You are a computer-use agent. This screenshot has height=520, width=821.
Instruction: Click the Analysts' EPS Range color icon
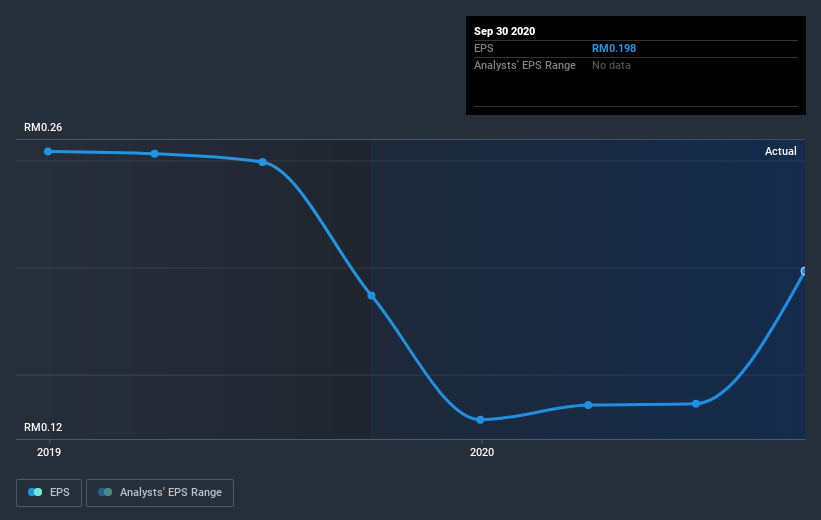click(x=105, y=492)
